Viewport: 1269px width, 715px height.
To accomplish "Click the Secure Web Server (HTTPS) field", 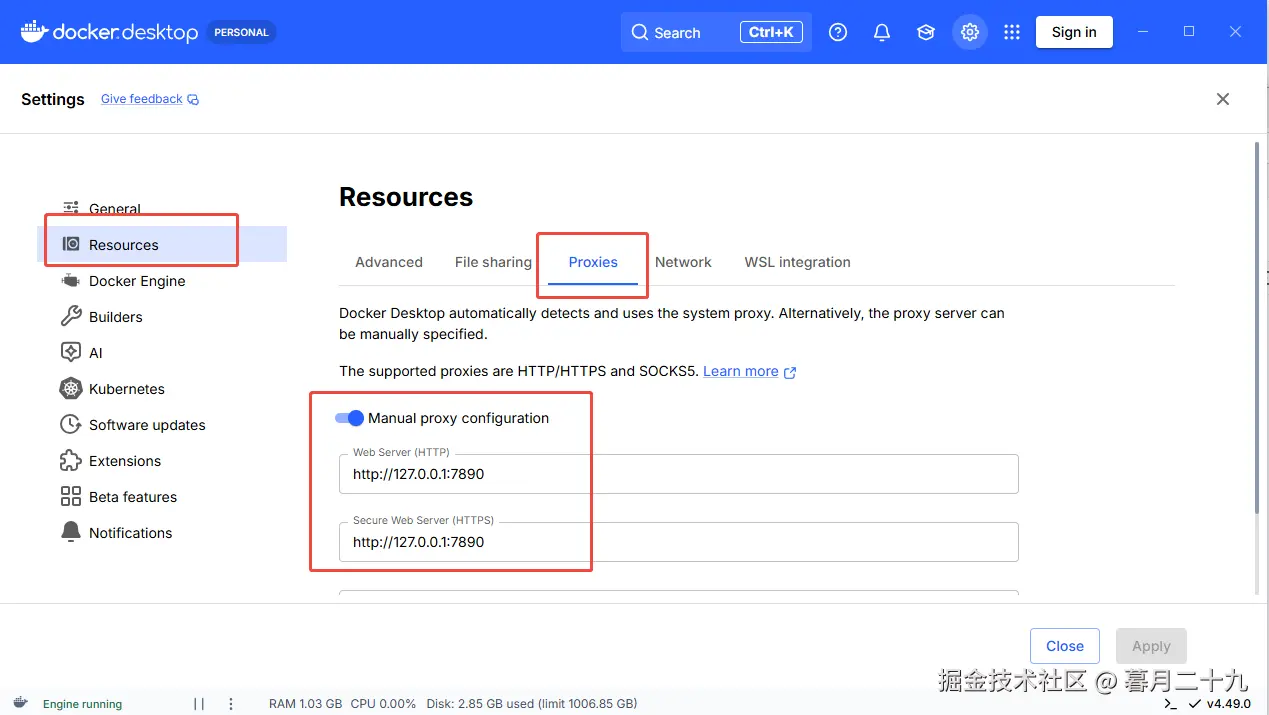I will point(679,542).
